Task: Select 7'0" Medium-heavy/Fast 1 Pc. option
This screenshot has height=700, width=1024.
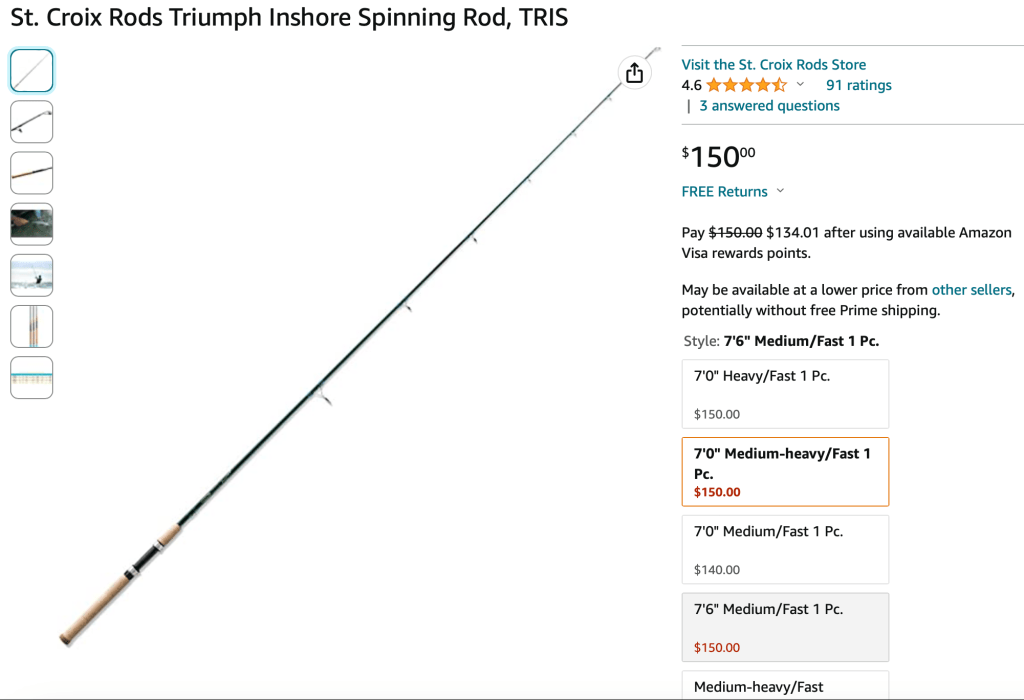Action: pos(785,471)
